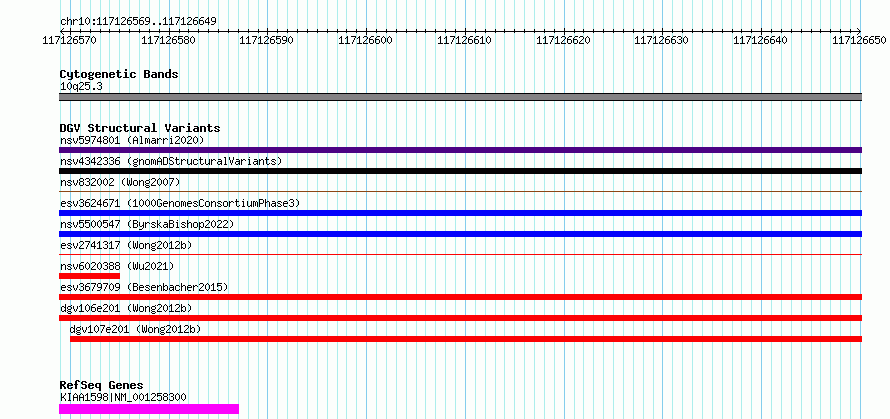Viewport: 890px width, 419px height.
Task: Click the nsv6020388 (Wu2021) variant label
Action: tap(117, 266)
